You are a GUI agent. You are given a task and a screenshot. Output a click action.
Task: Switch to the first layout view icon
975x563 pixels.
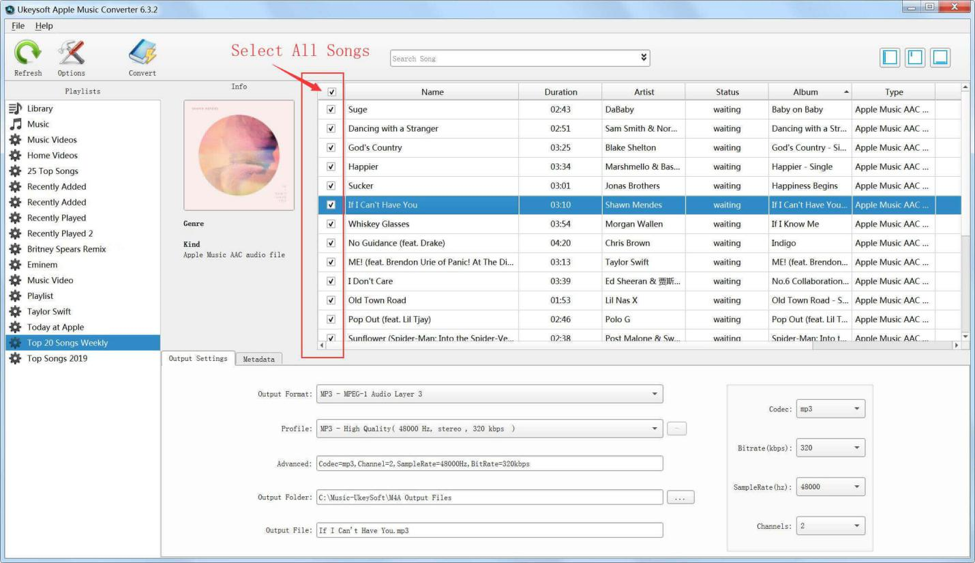[x=890, y=57]
